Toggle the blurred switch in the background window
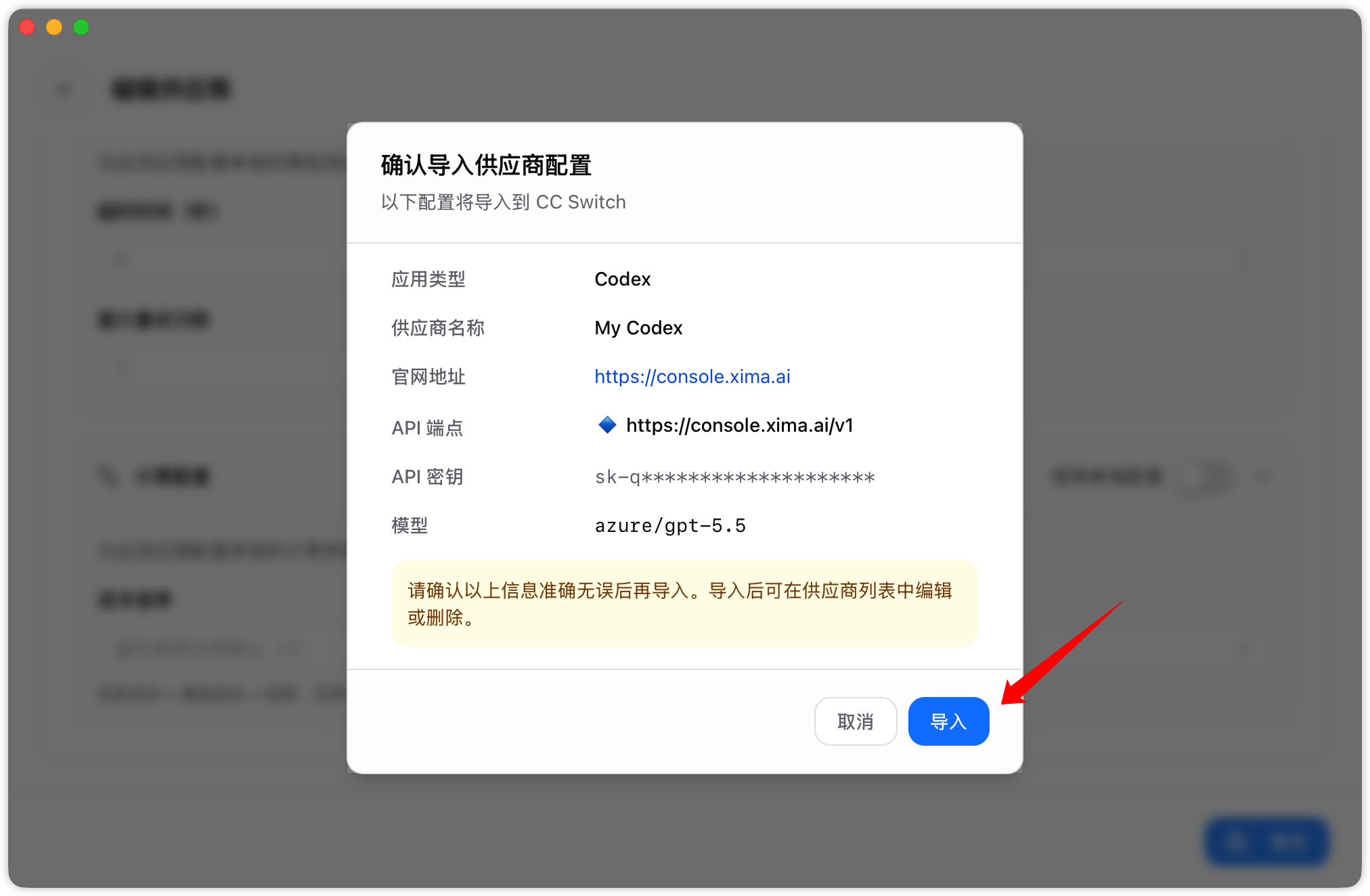1370x896 pixels. (1207, 477)
